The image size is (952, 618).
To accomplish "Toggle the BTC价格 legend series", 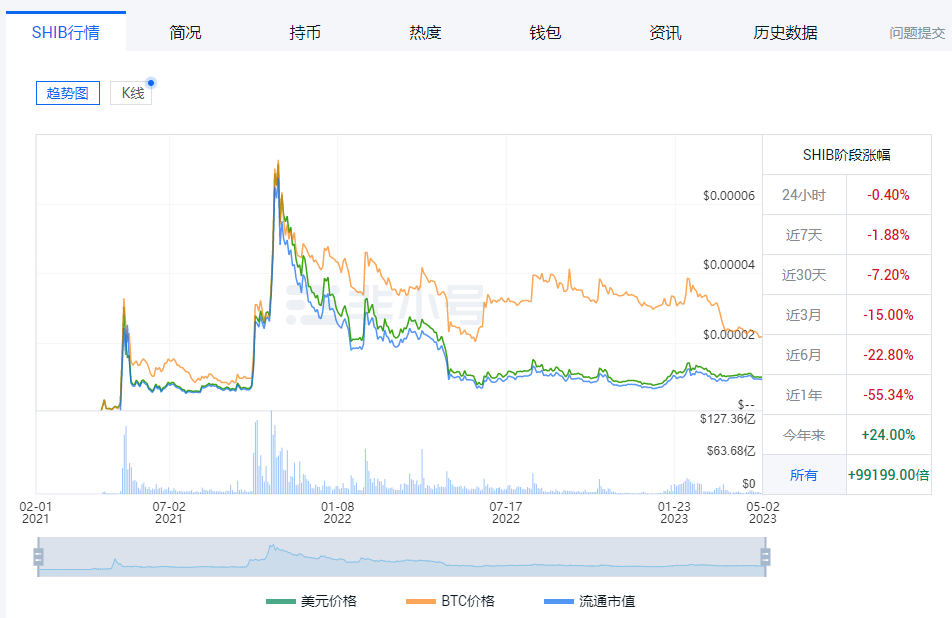I will click(x=450, y=601).
